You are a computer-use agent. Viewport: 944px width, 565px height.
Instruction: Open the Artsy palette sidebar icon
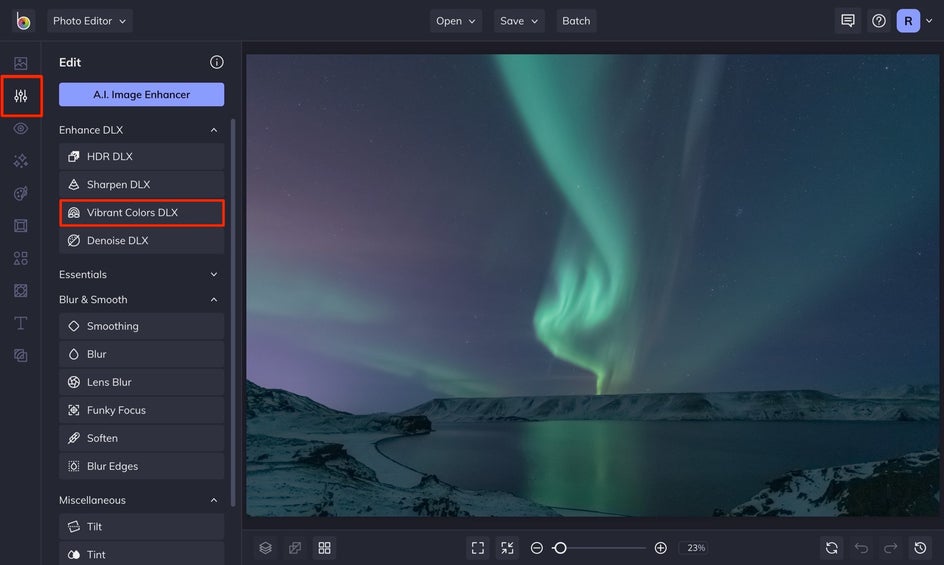point(20,193)
